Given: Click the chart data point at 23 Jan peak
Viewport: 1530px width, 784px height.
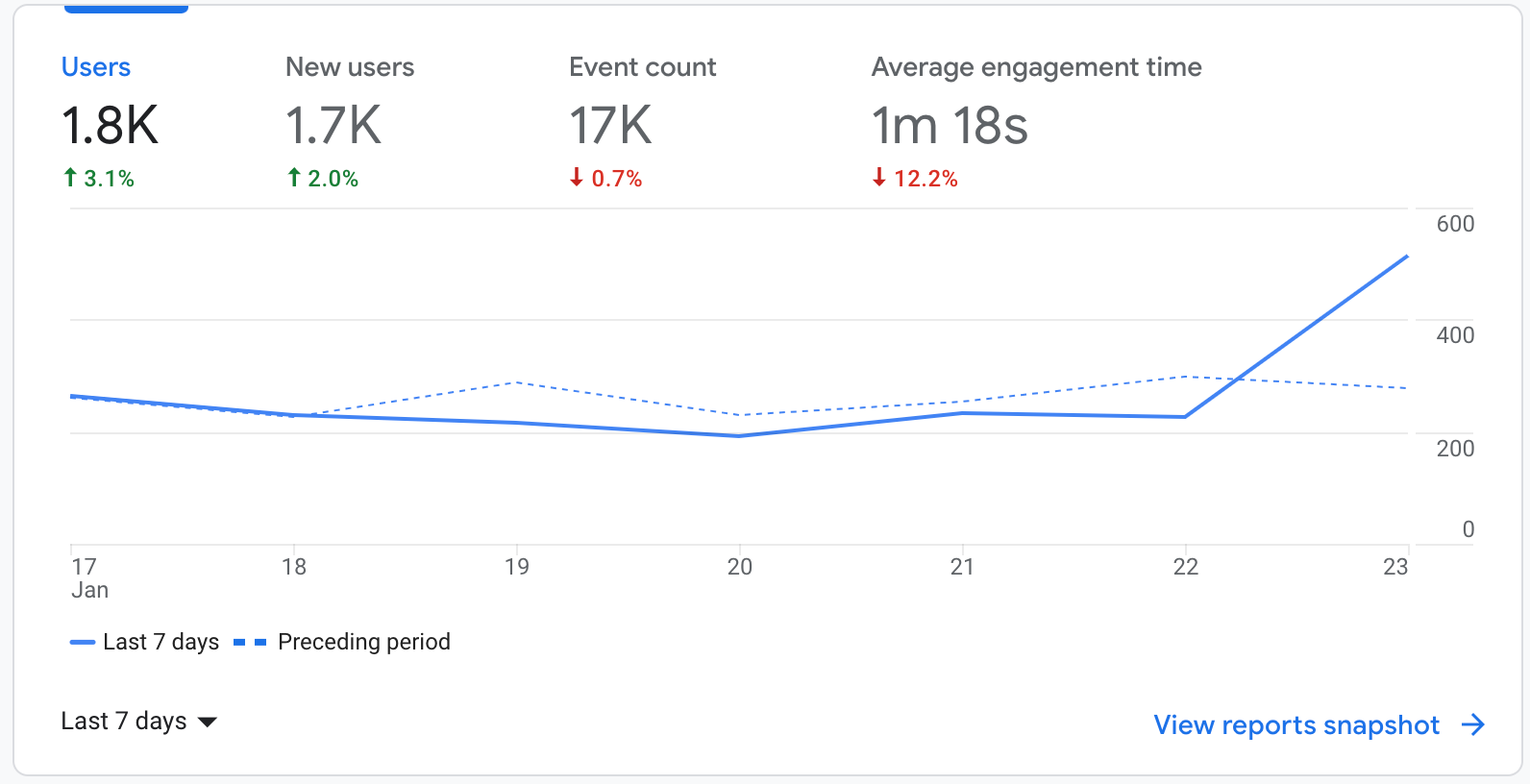Looking at the screenshot, I should point(1407,257).
